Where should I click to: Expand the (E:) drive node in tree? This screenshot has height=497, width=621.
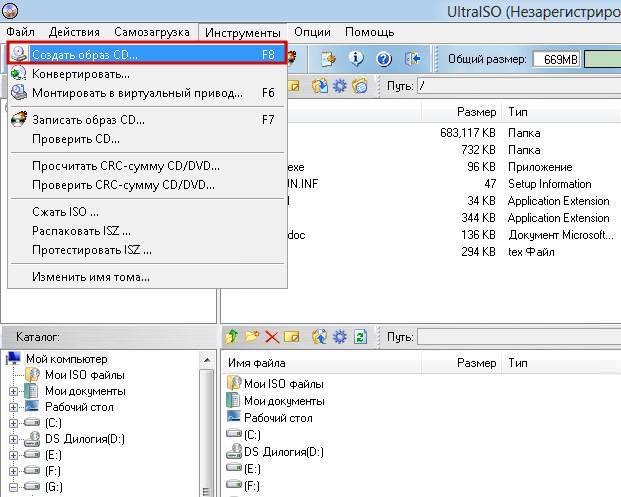pyautogui.click(x=13, y=455)
